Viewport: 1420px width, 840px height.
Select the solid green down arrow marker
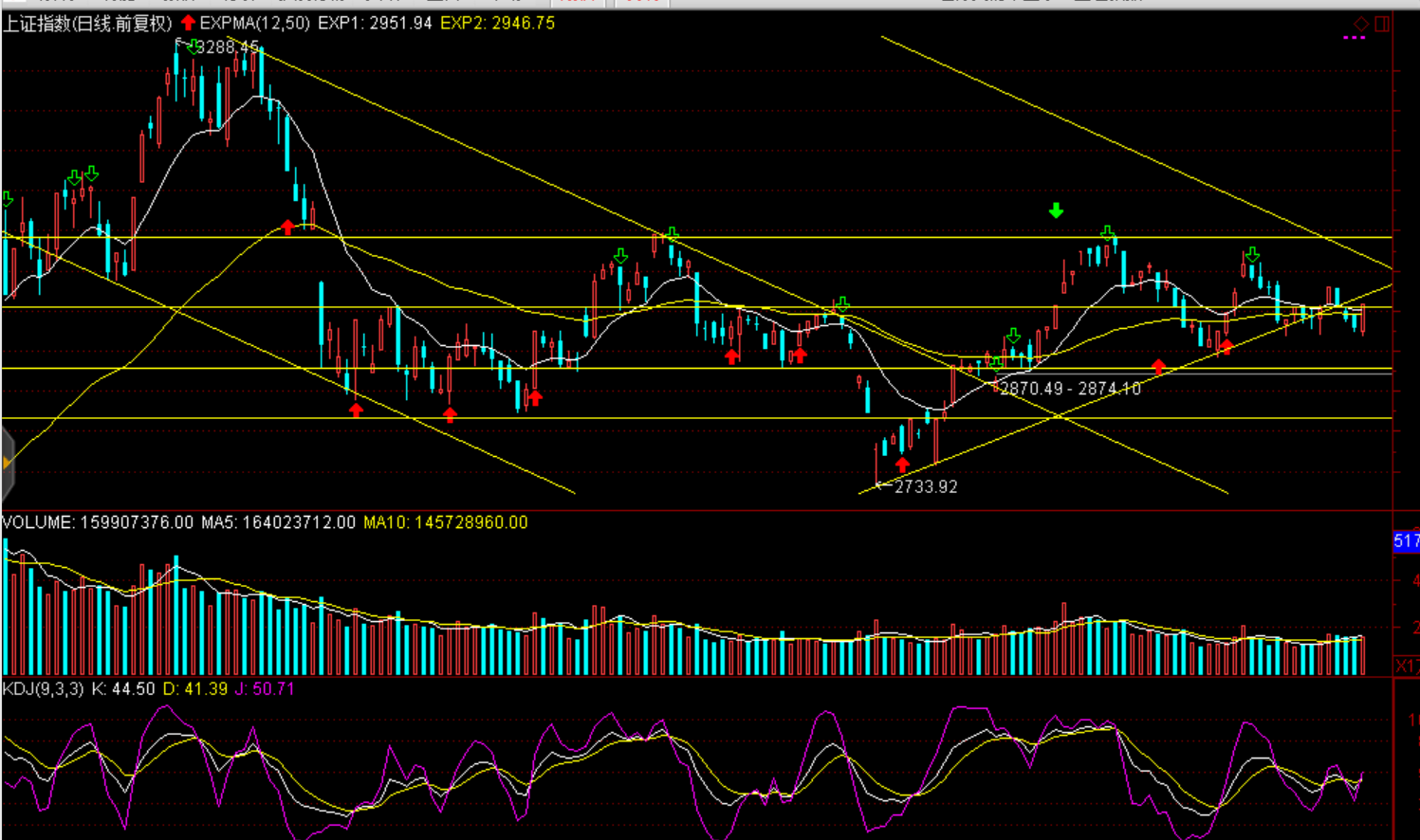pyautogui.click(x=1056, y=210)
